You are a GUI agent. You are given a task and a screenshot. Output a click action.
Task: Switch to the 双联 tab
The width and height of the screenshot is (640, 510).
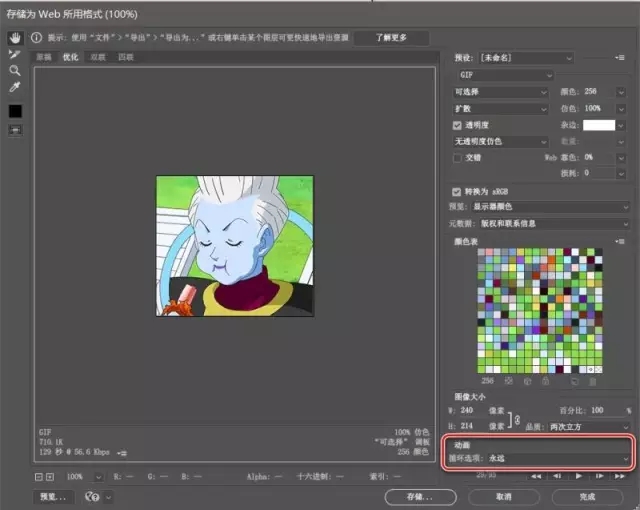tap(98, 57)
